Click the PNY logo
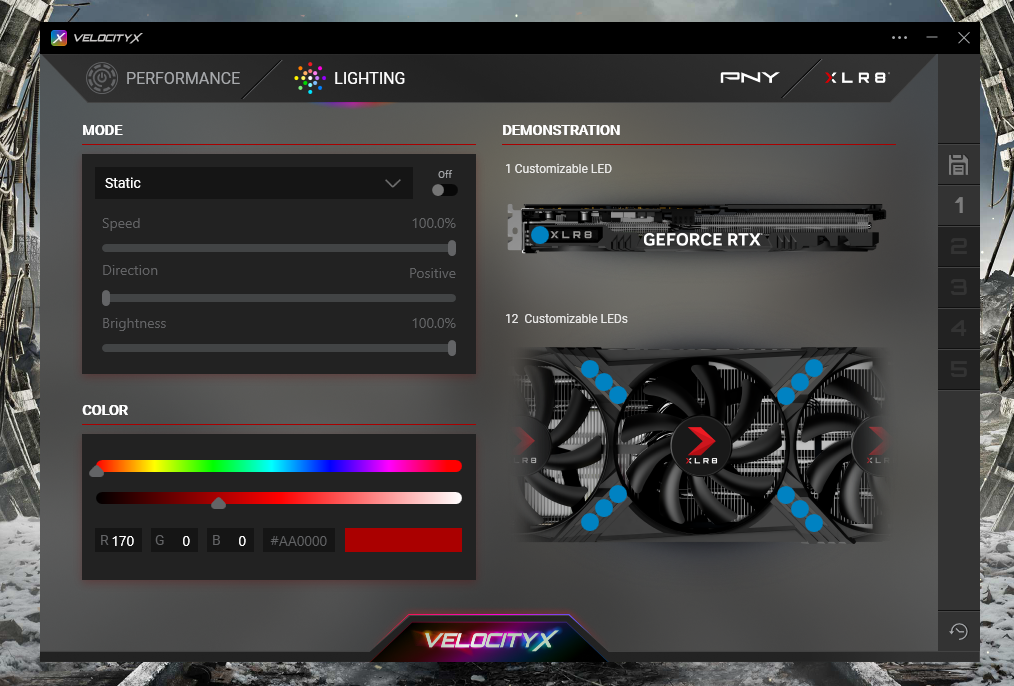Screen dimensions: 1014x686 [750, 78]
